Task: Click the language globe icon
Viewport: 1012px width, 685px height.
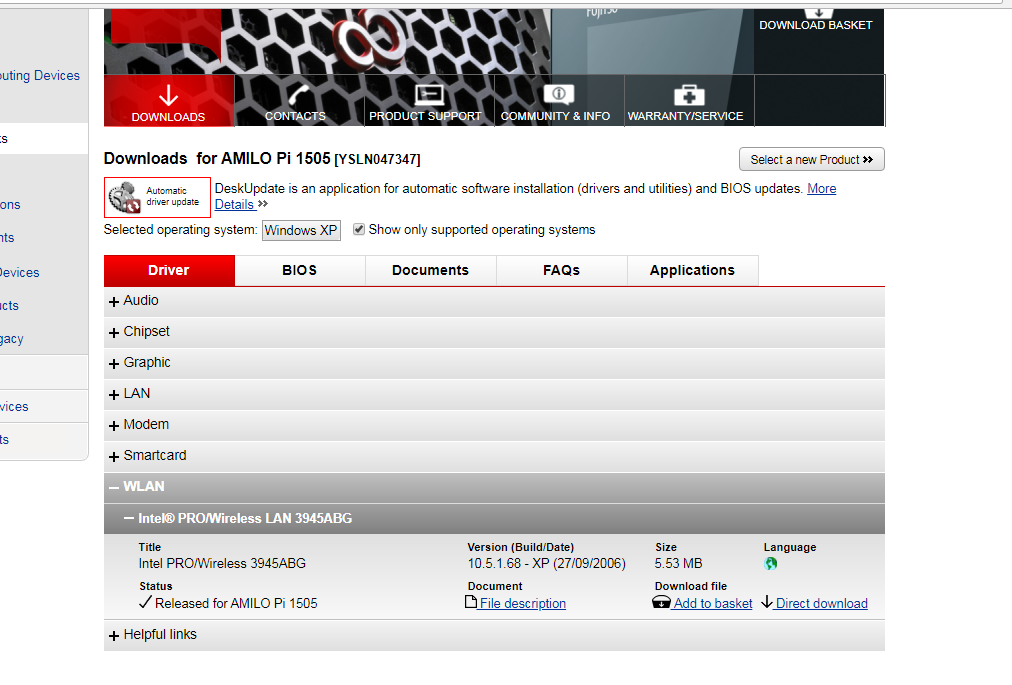Action: point(771,564)
